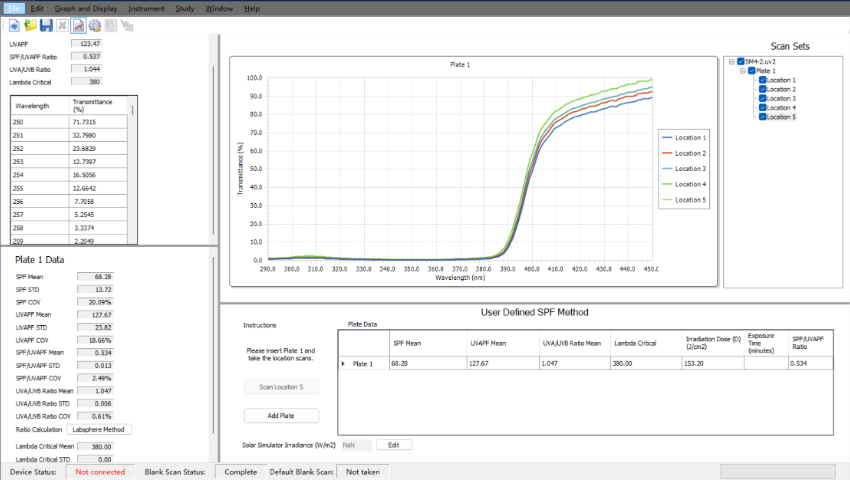This screenshot has width=850, height=480.
Task: Click the teal Location 3 legend swatch
Action: point(667,169)
